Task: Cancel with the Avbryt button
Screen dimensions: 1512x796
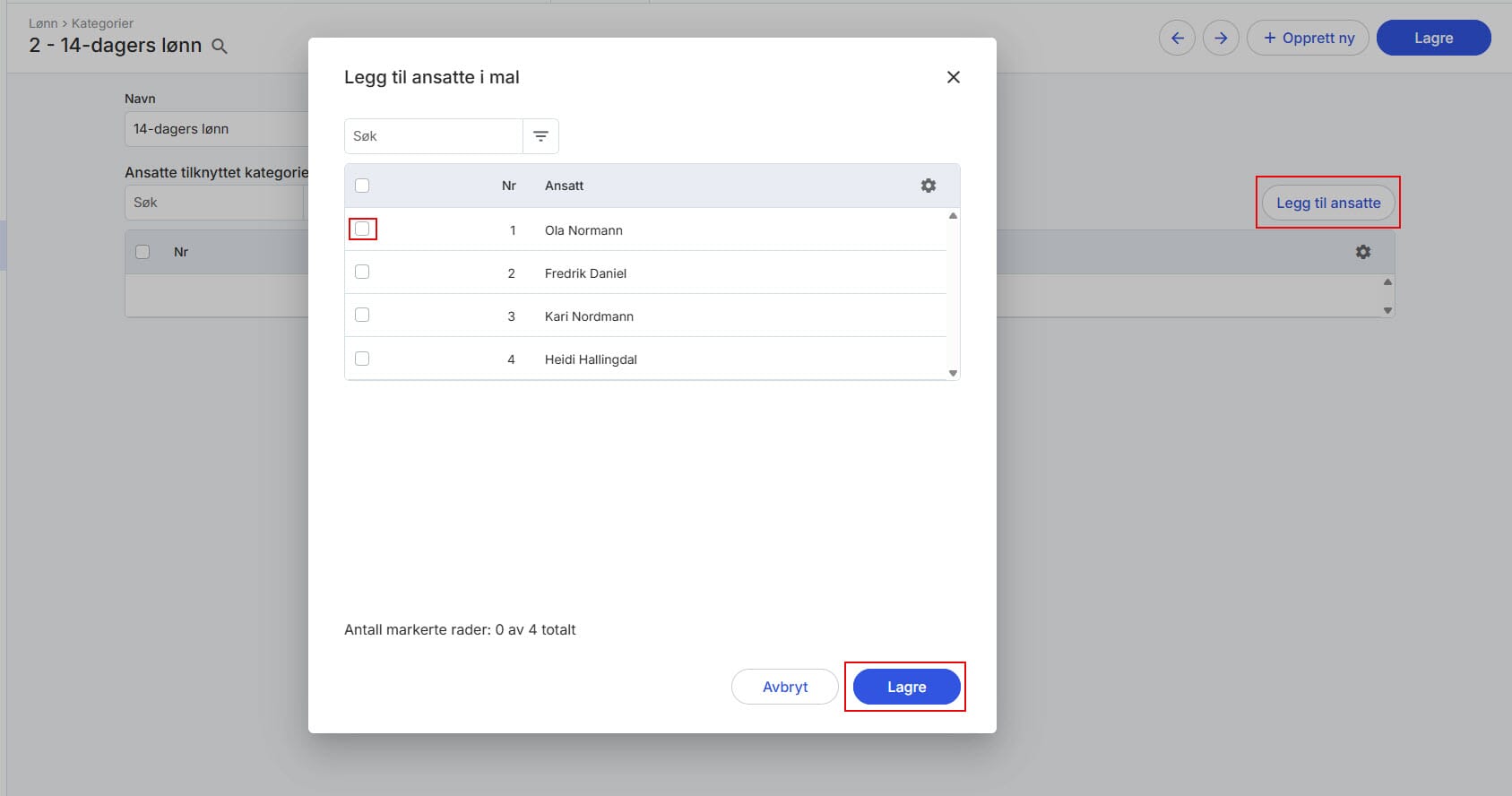Action: pos(784,687)
